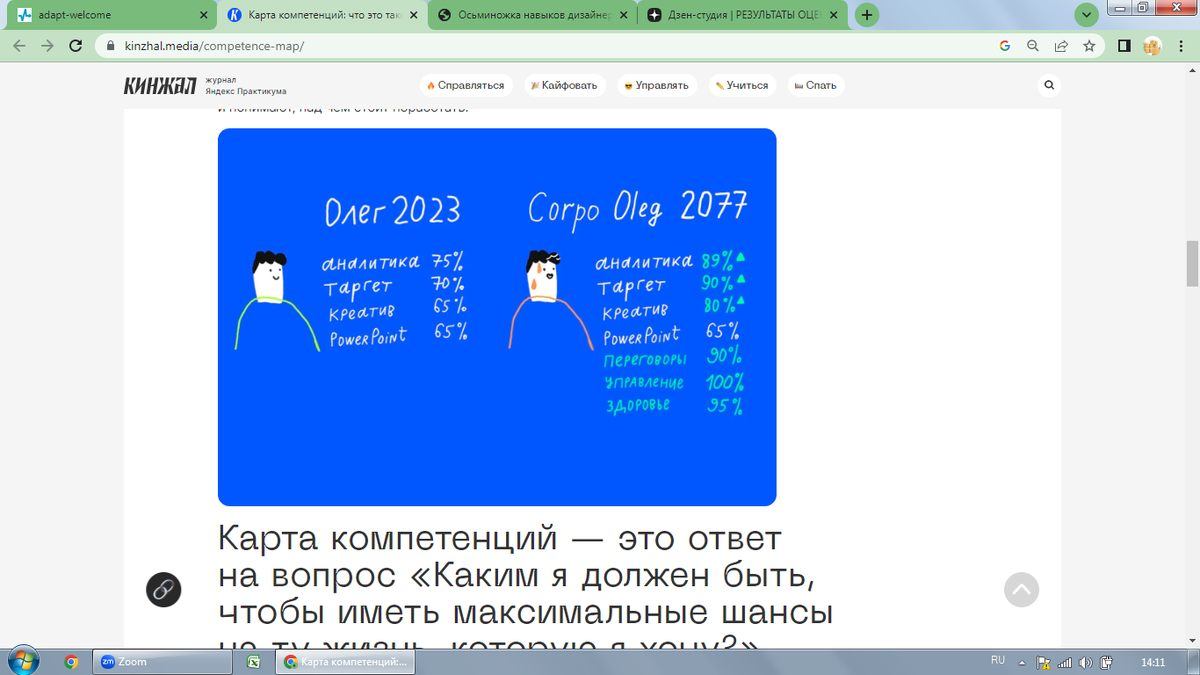Show hidden system tray icons
This screenshot has width=1200, height=675.
click(1022, 662)
